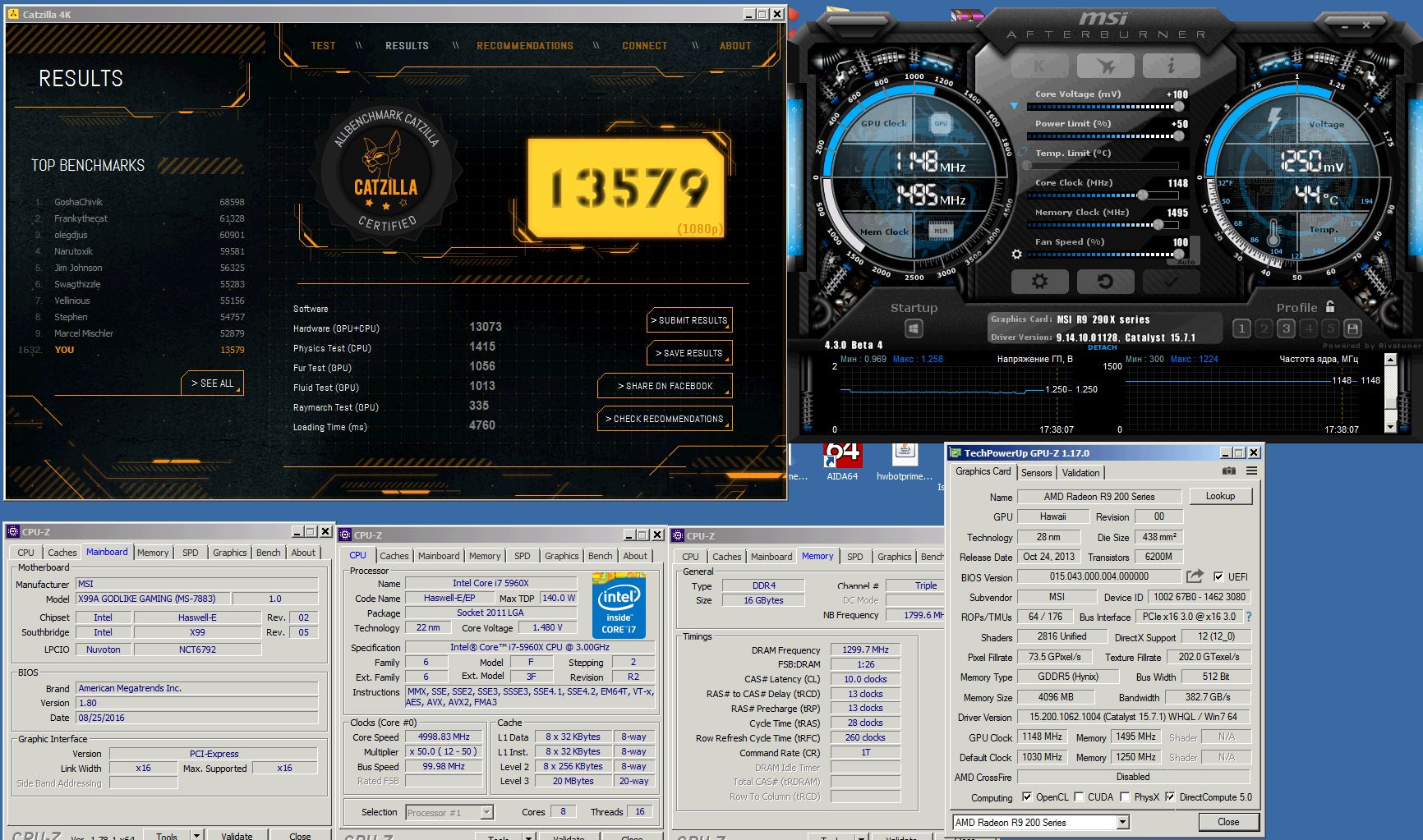Viewport: 1423px width, 840px height.
Task: Click Afterburner Startup Windows icon
Action: (x=914, y=329)
